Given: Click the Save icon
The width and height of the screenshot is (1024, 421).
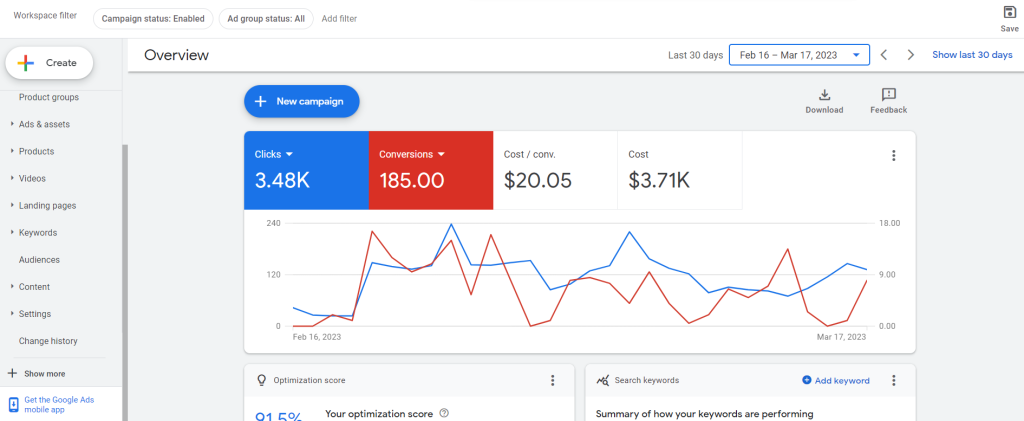Looking at the screenshot, I should click(x=1009, y=13).
